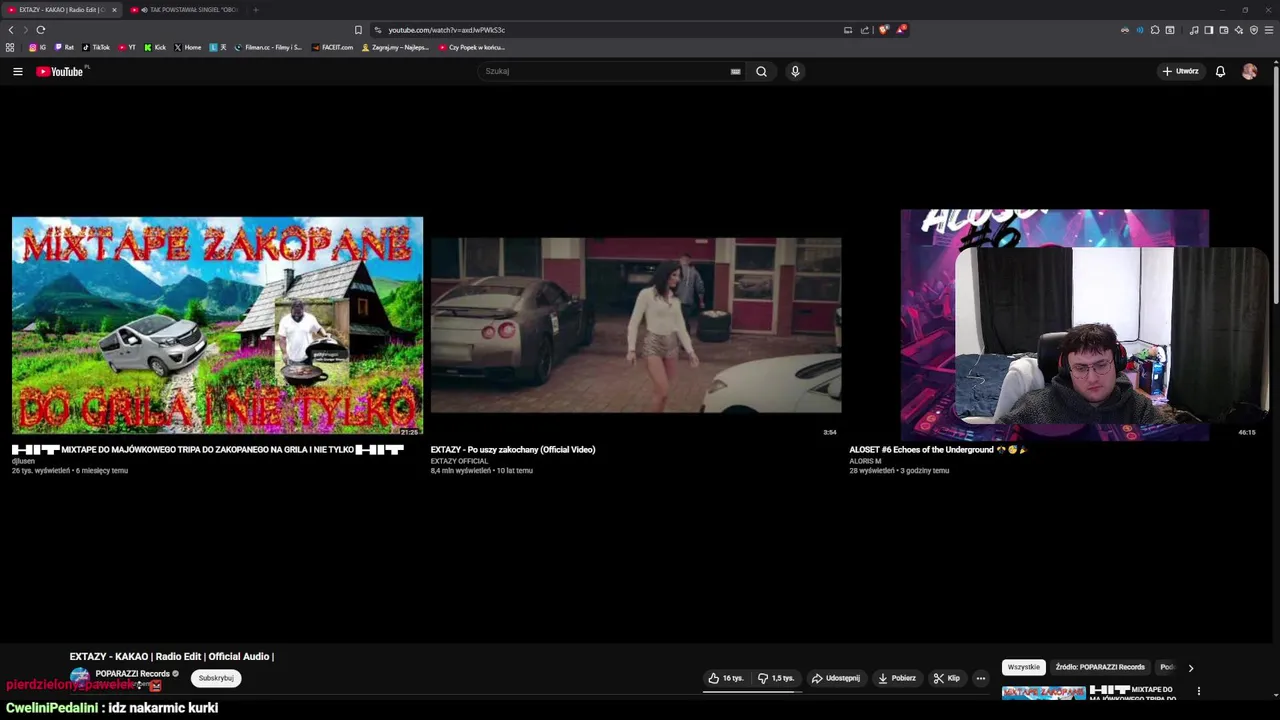
Task: Open the TikTok bookmark
Action: [x=96, y=47]
